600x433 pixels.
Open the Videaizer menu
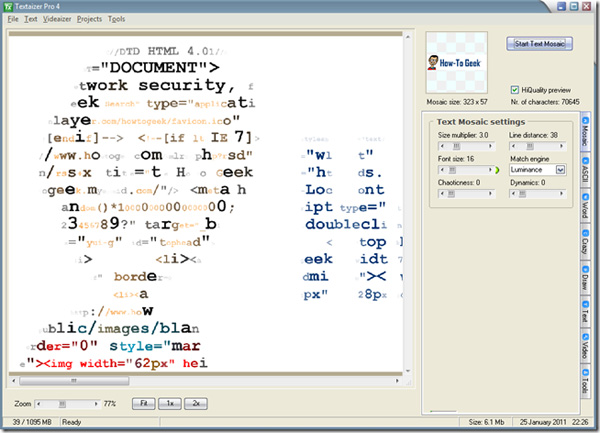pyautogui.click(x=57, y=19)
